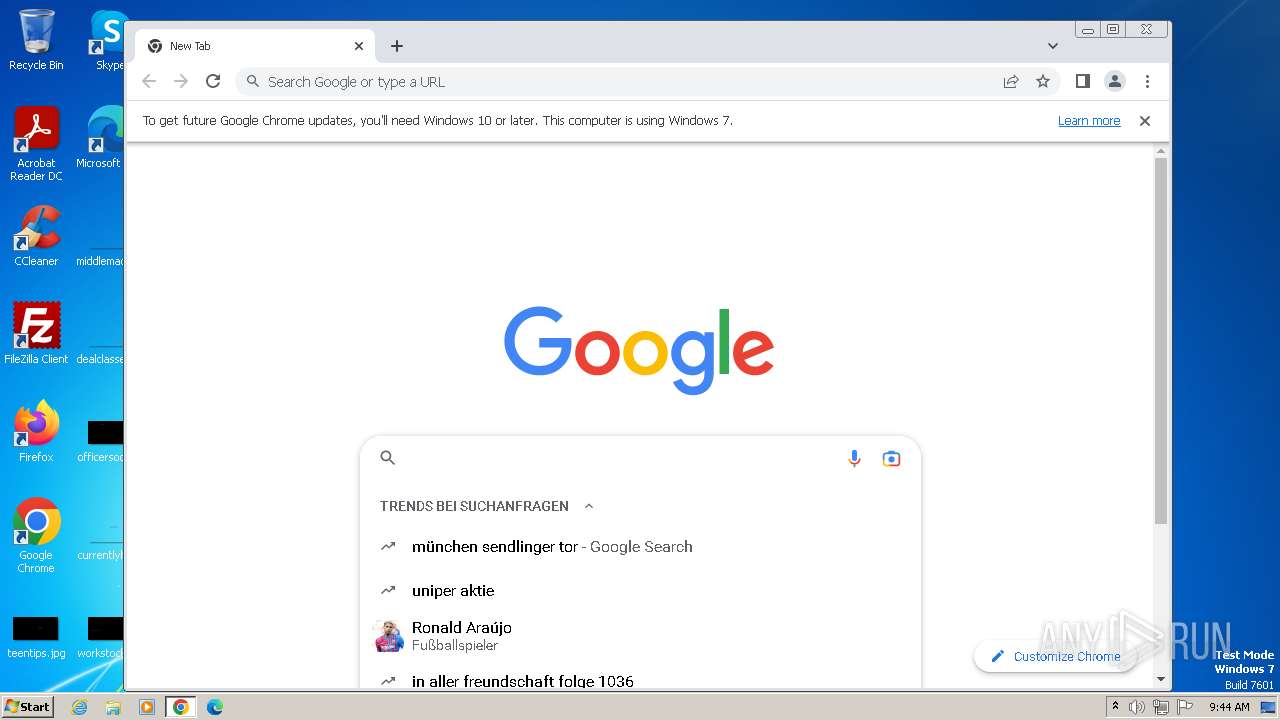Open the Skype desktop shortcut
Screen dimensions: 1280x720
107,40
